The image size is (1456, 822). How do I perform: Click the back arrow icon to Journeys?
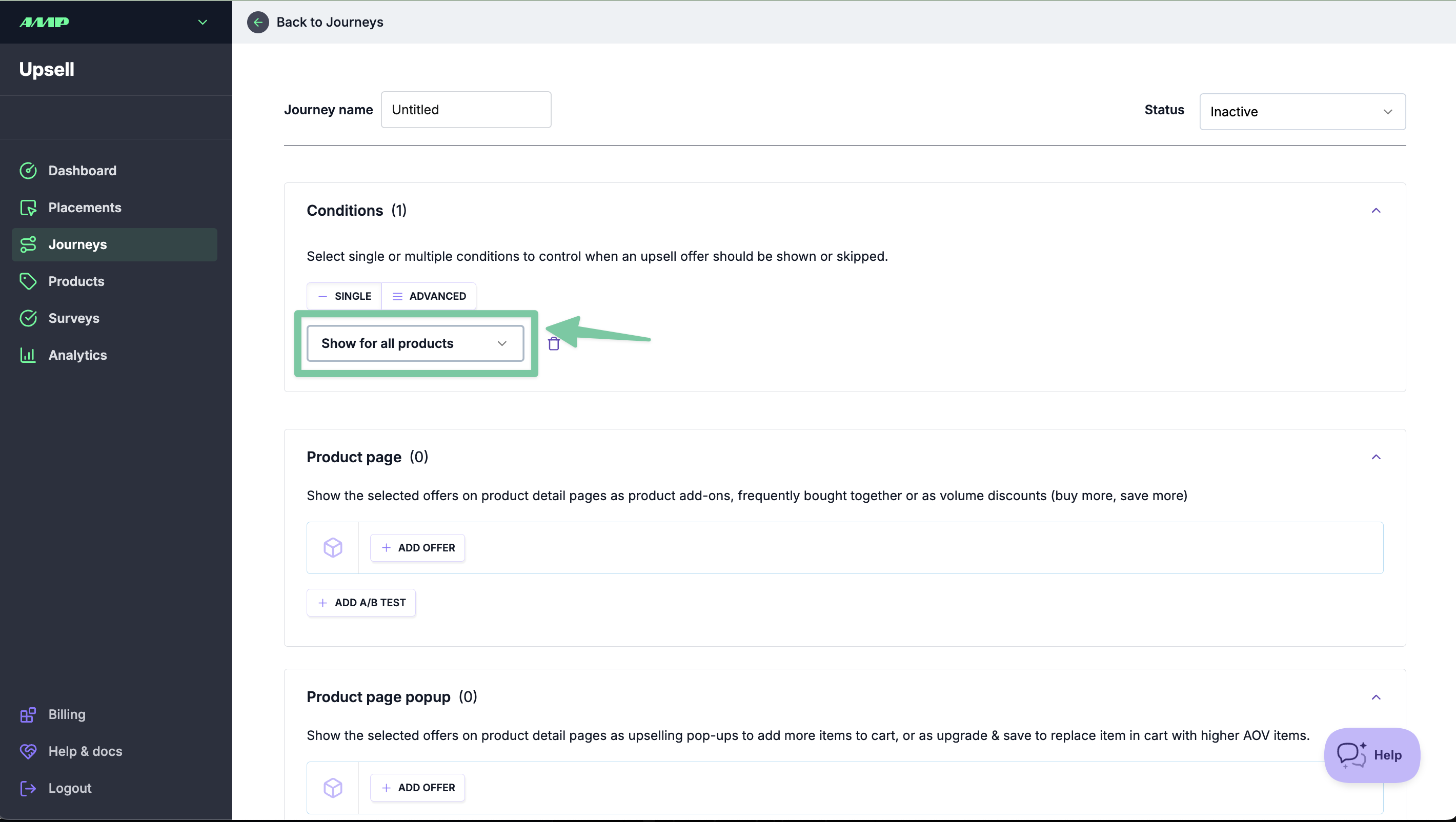point(258,22)
